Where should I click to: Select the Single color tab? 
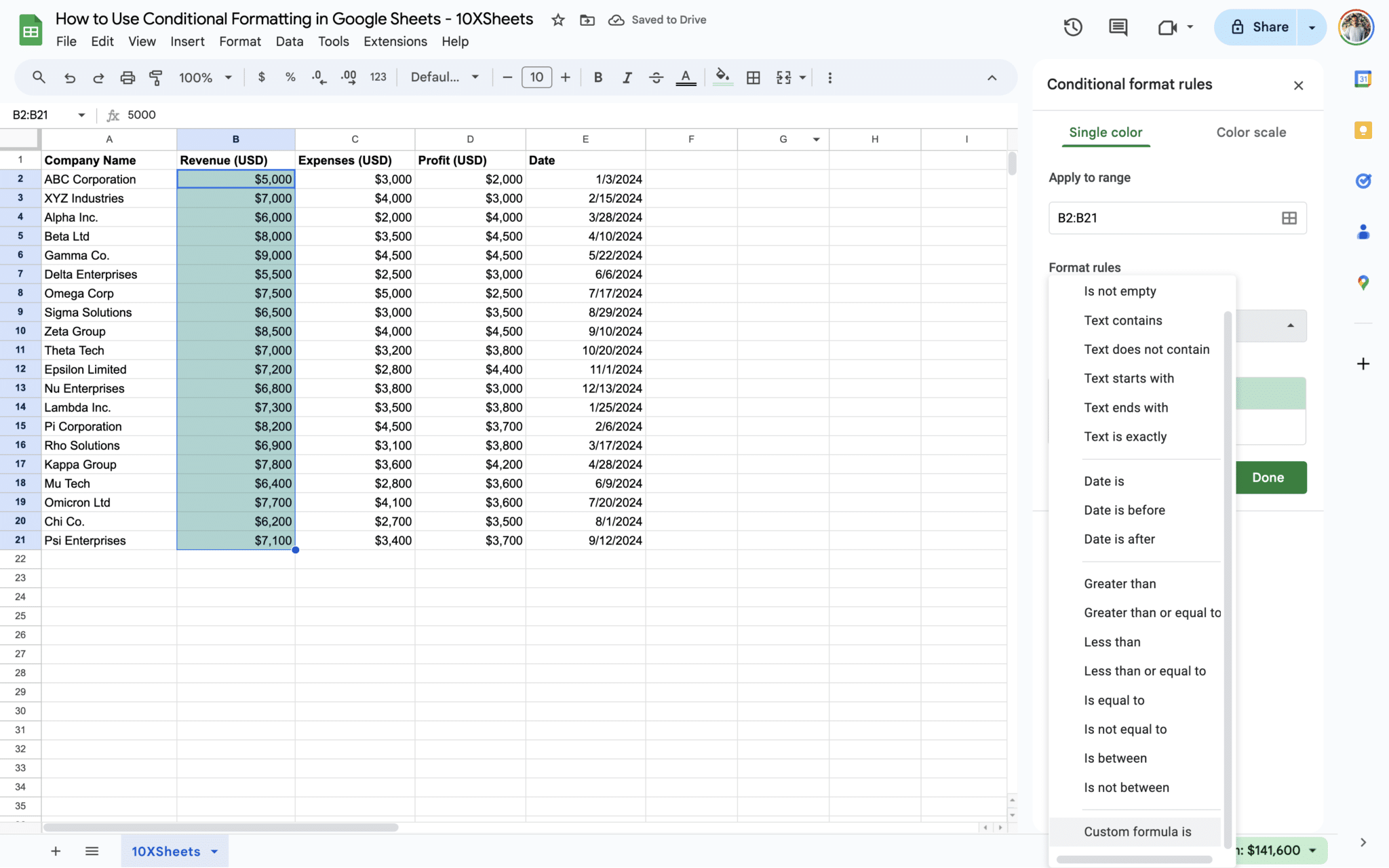click(x=1106, y=132)
